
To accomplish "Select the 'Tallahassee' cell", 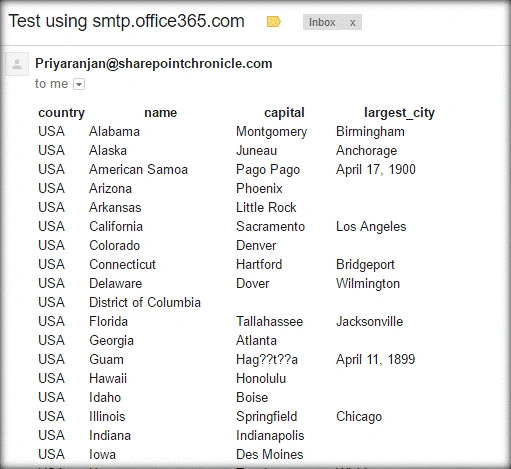I will click(x=269, y=321).
